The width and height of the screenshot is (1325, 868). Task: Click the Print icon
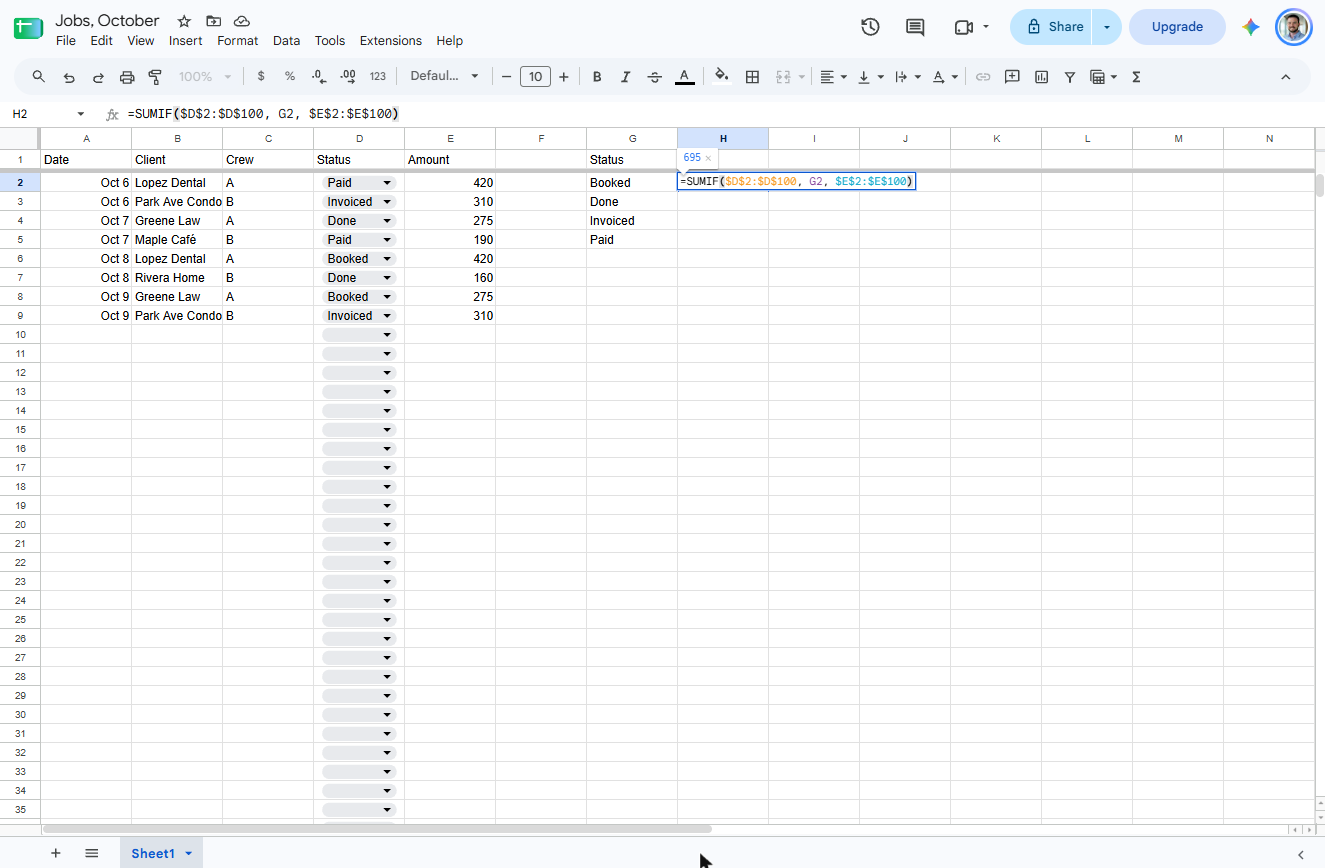[x=127, y=77]
